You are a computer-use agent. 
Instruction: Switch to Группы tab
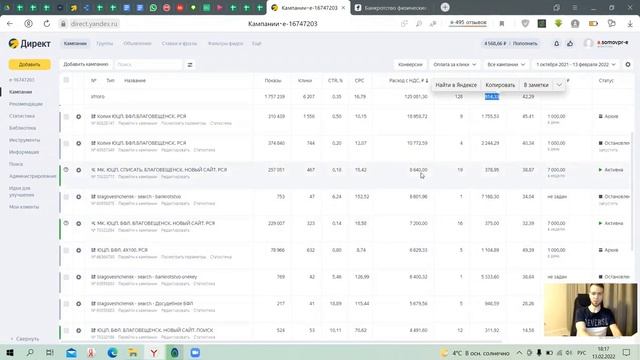(104, 43)
